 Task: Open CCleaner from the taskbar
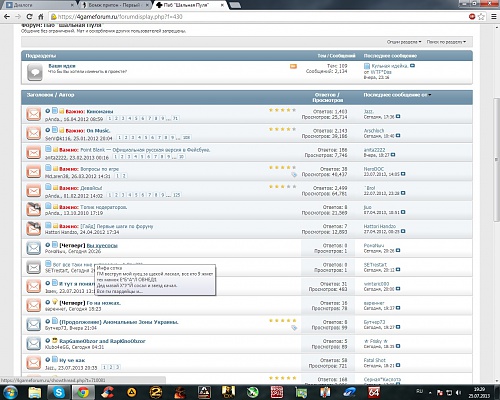107,392
